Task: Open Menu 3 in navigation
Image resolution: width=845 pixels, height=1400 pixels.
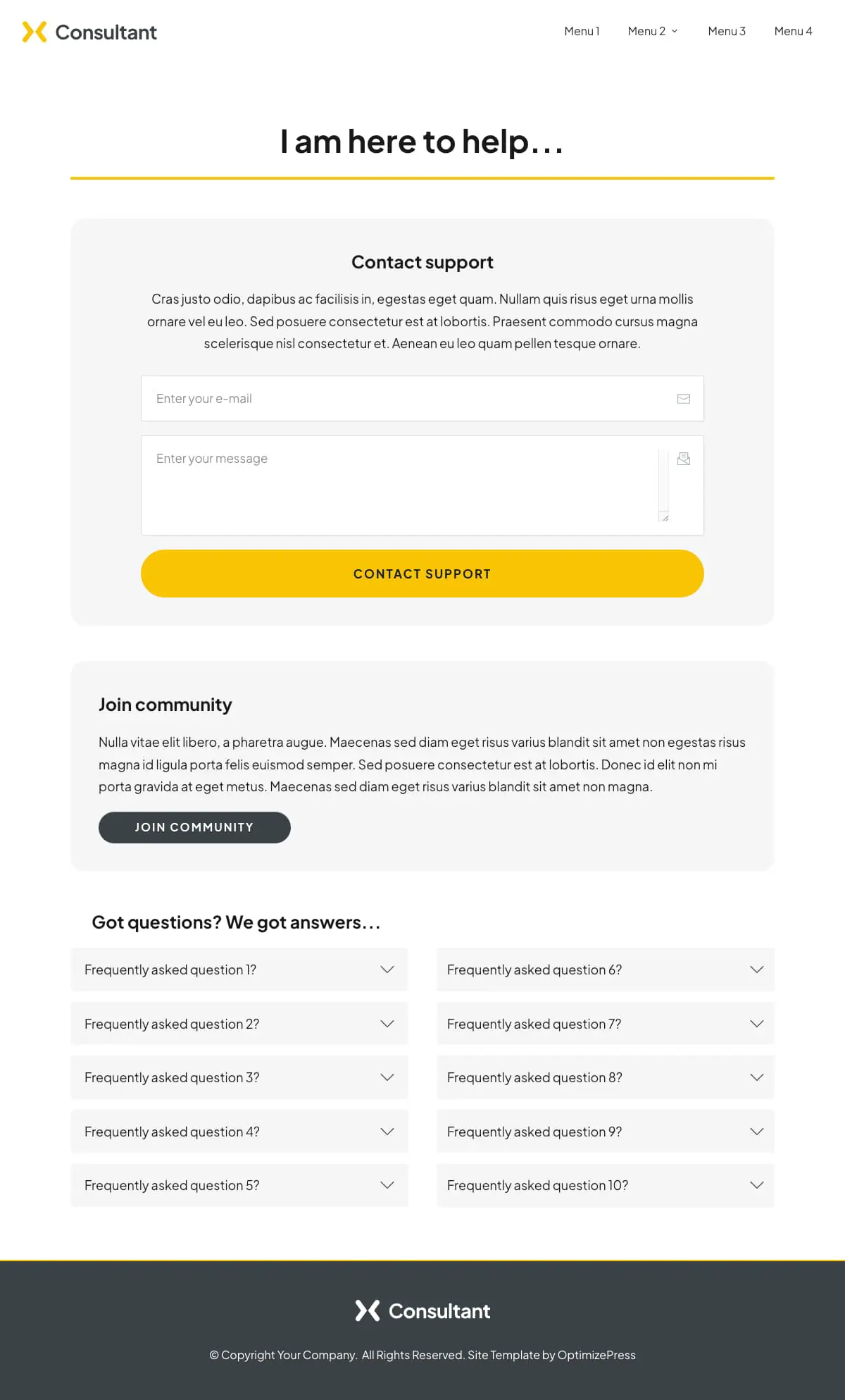Action: click(x=726, y=31)
